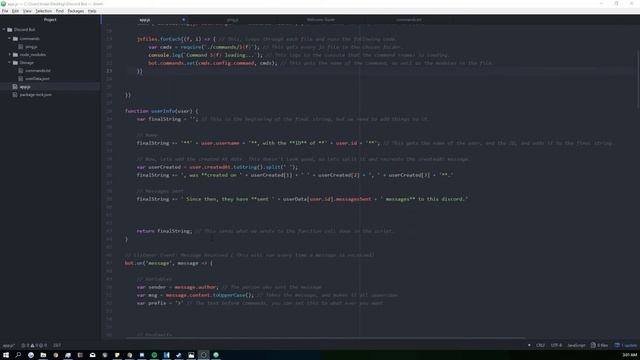This screenshot has width=640, height=360.
Task: Open the File menu
Action: click(5, 11)
